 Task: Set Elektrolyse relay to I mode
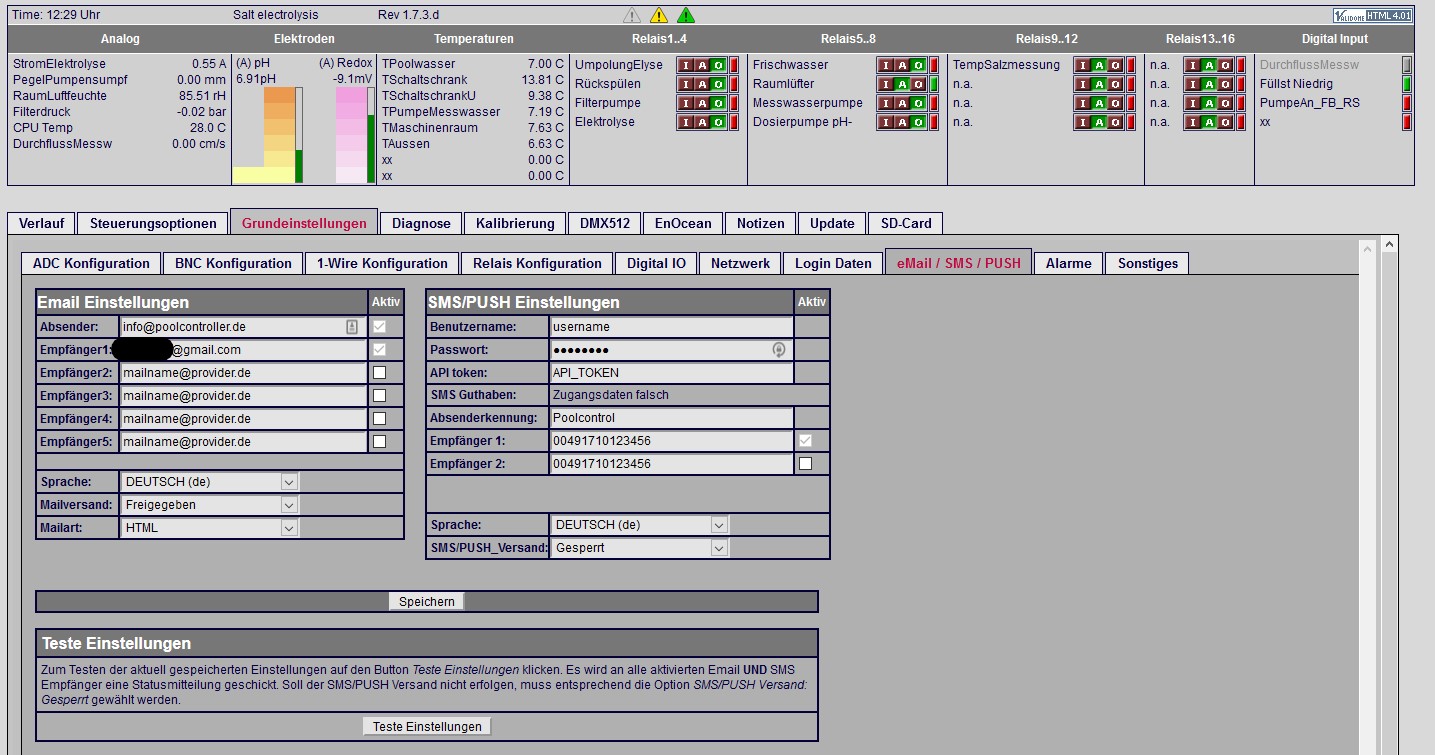(686, 122)
